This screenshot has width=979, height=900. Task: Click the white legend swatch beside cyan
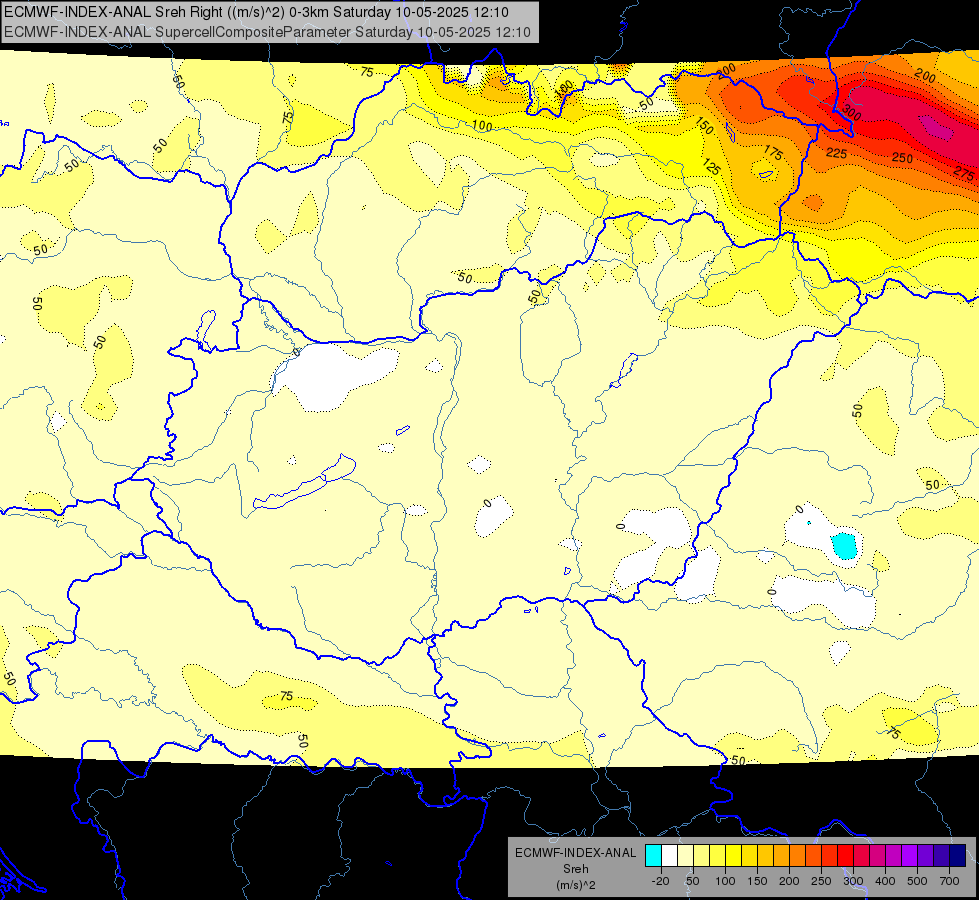click(669, 856)
